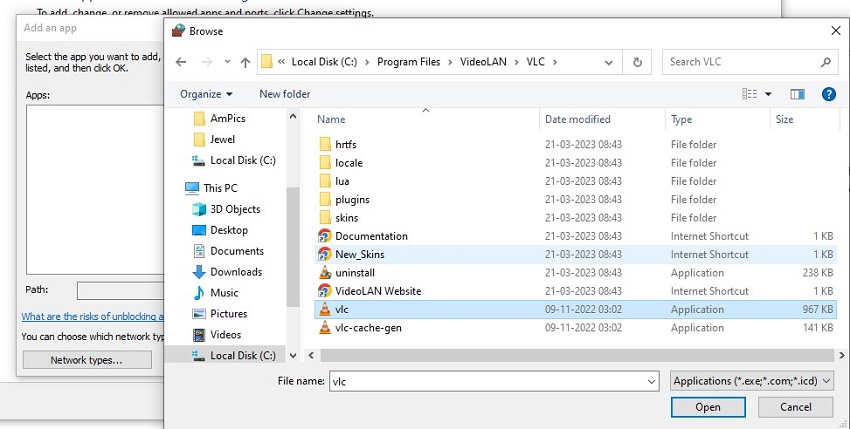Image resolution: width=850 pixels, height=429 pixels.
Task: Select vlc application cone icon
Action: [x=325, y=310]
